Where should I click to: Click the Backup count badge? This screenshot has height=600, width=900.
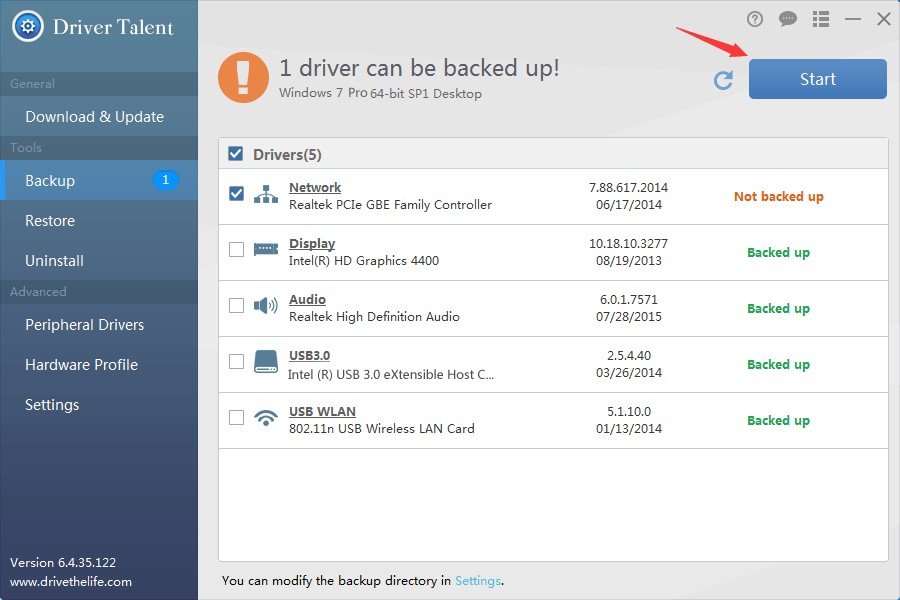[x=165, y=180]
